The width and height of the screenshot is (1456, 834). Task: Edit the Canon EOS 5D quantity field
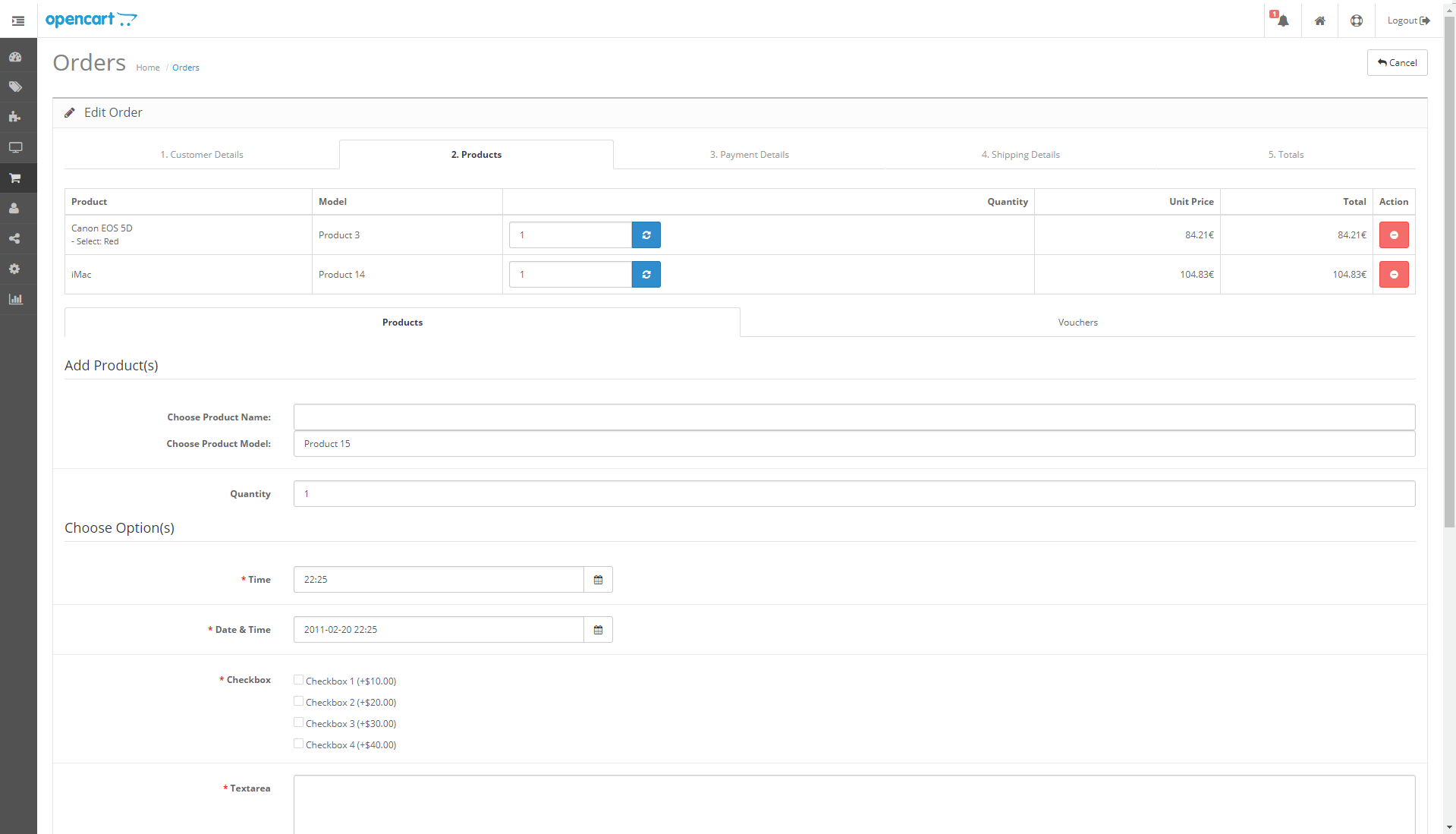571,235
